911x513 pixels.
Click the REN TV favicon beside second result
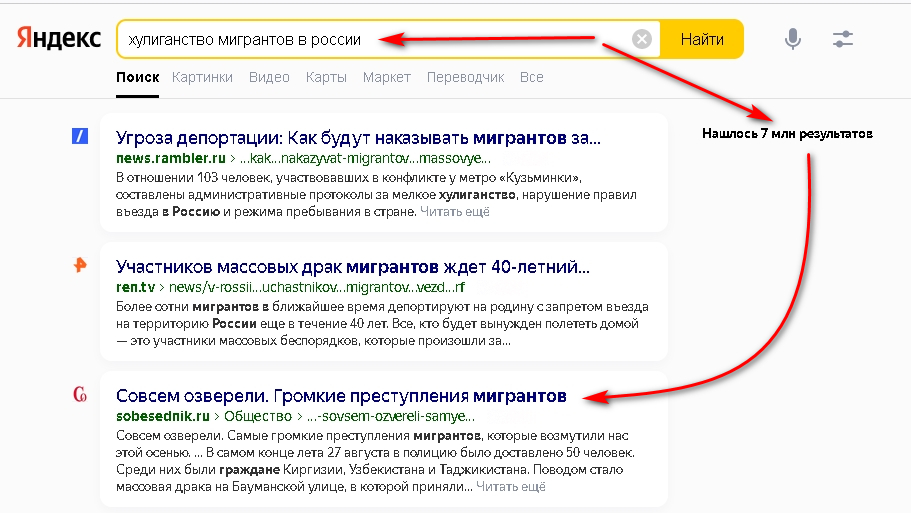[x=80, y=266]
